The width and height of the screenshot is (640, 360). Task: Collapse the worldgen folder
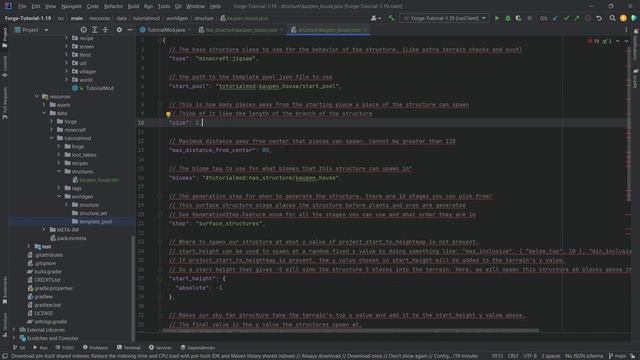tap(59, 197)
